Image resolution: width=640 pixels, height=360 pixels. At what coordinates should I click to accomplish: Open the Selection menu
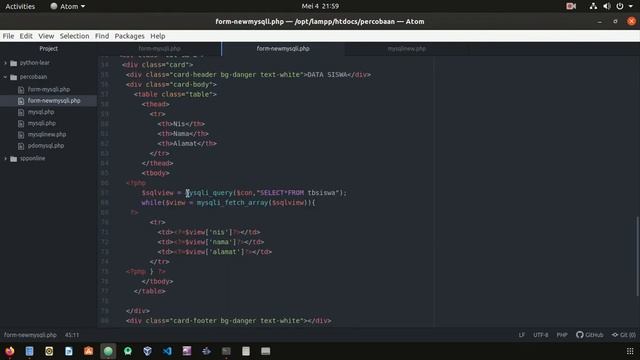pyautogui.click(x=74, y=36)
